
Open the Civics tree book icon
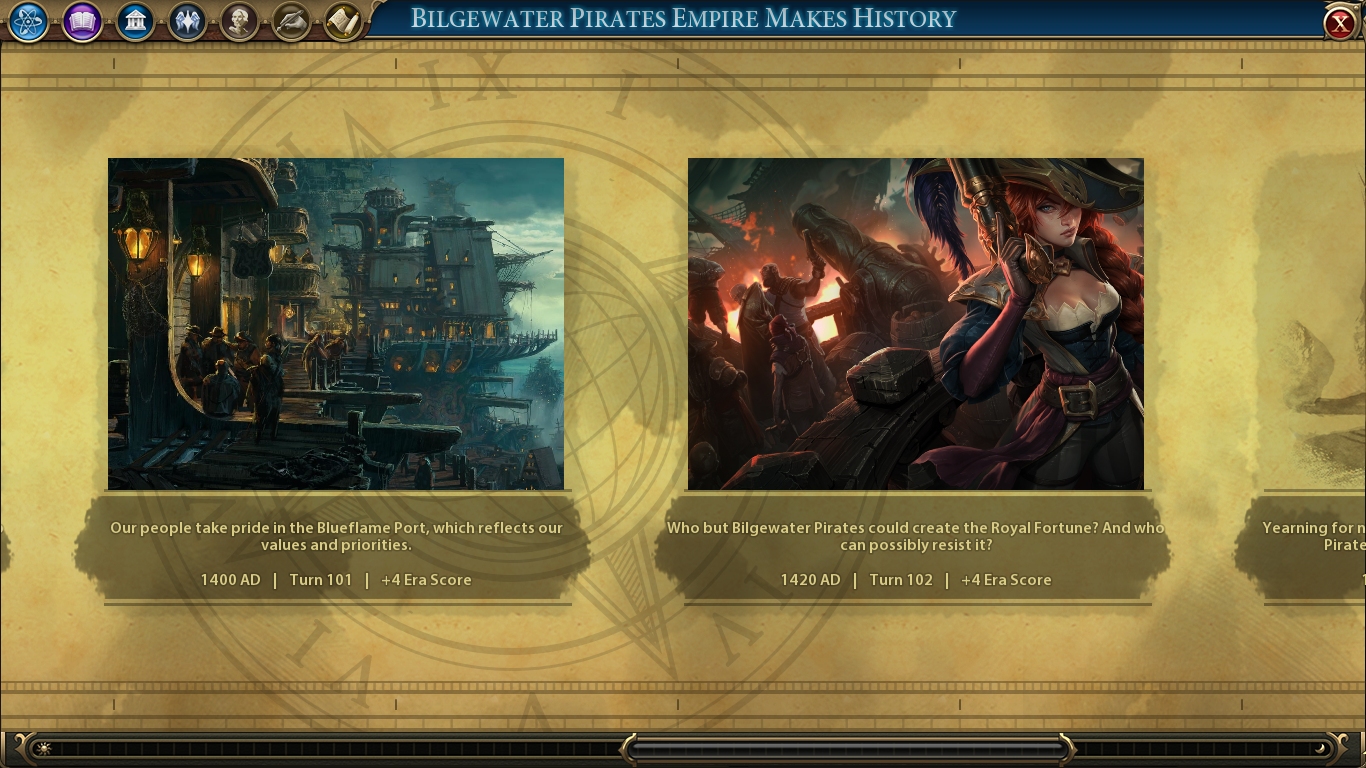tap(82, 21)
